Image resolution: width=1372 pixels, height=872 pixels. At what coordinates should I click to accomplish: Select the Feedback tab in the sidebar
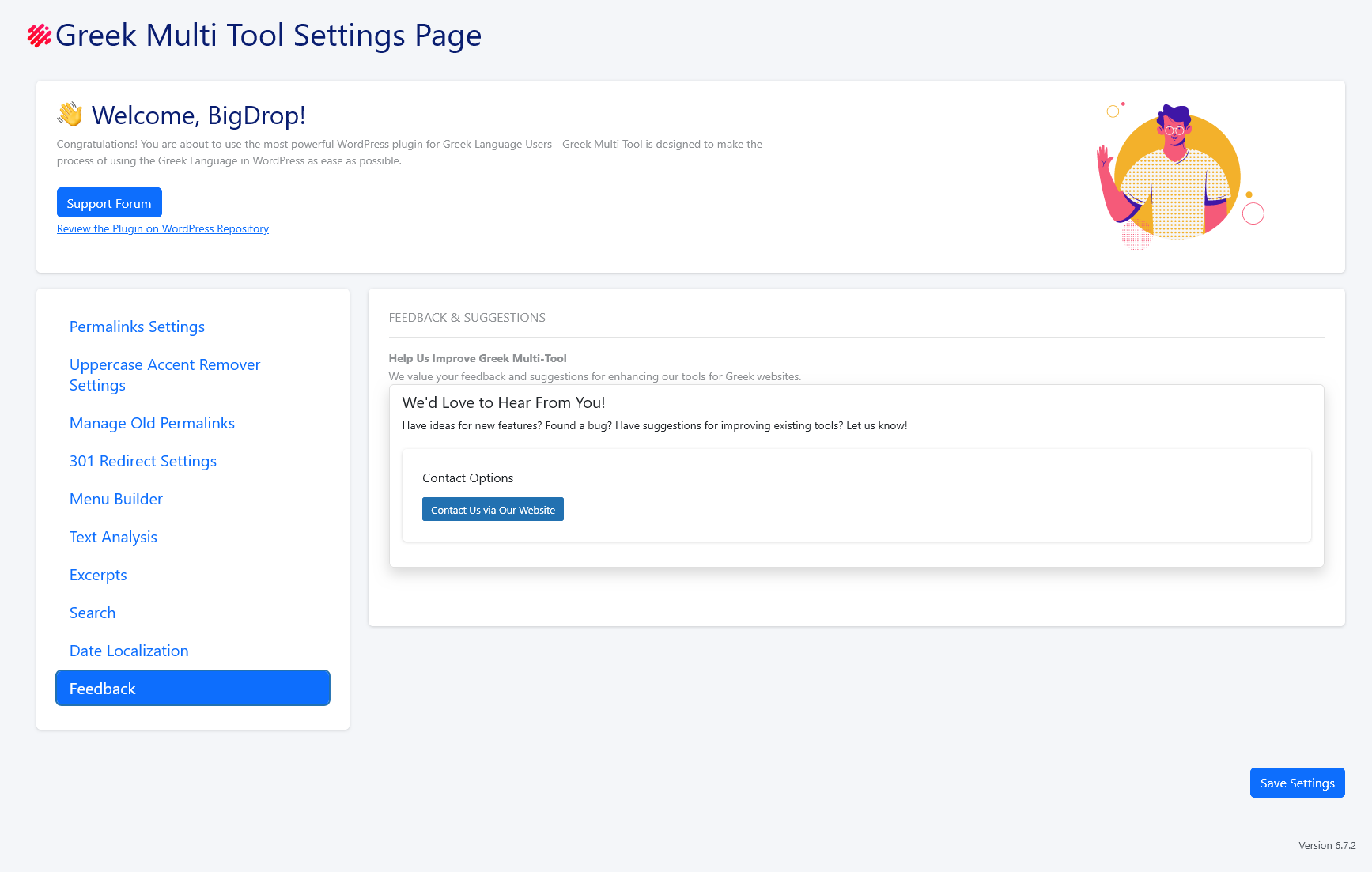[x=192, y=688]
